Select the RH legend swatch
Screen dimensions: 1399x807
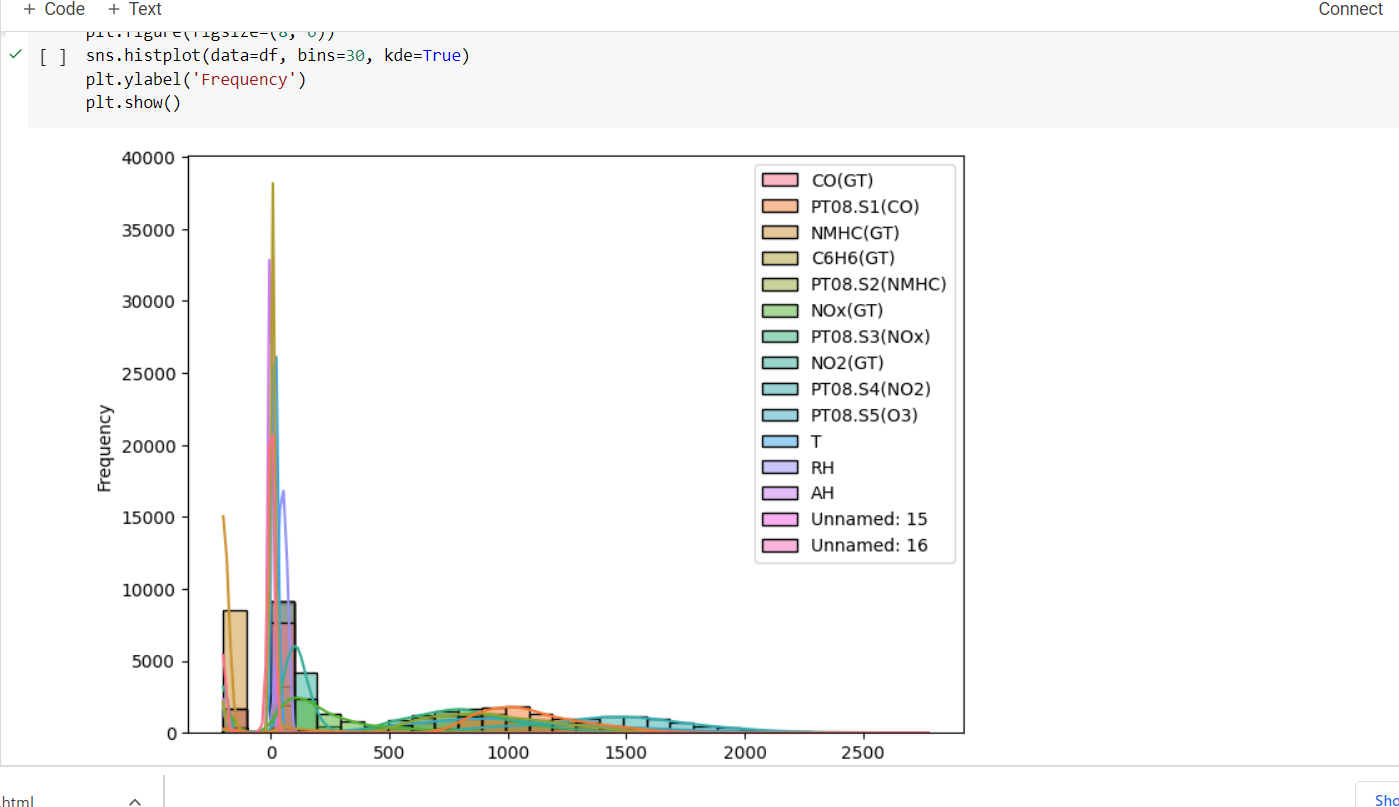[781, 467]
